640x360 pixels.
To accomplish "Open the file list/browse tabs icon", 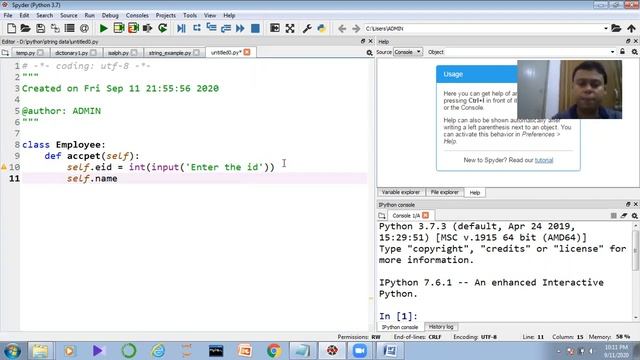I will tap(70, 28).
